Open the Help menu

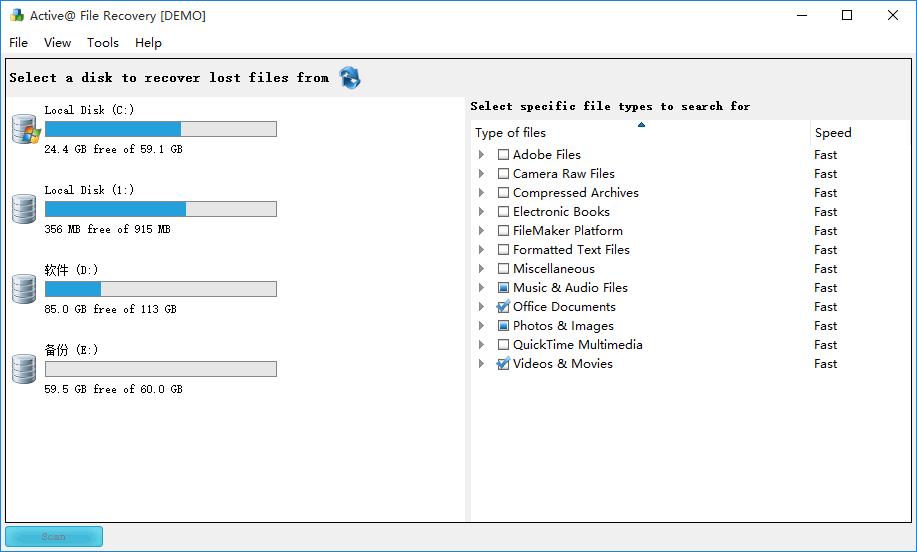(x=148, y=43)
